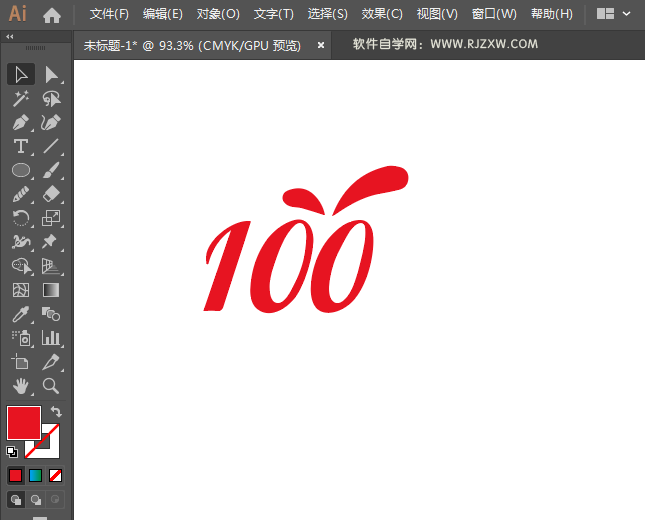Select the Shape Builder tool
Viewport: 645px width, 520px height.
tap(21, 266)
